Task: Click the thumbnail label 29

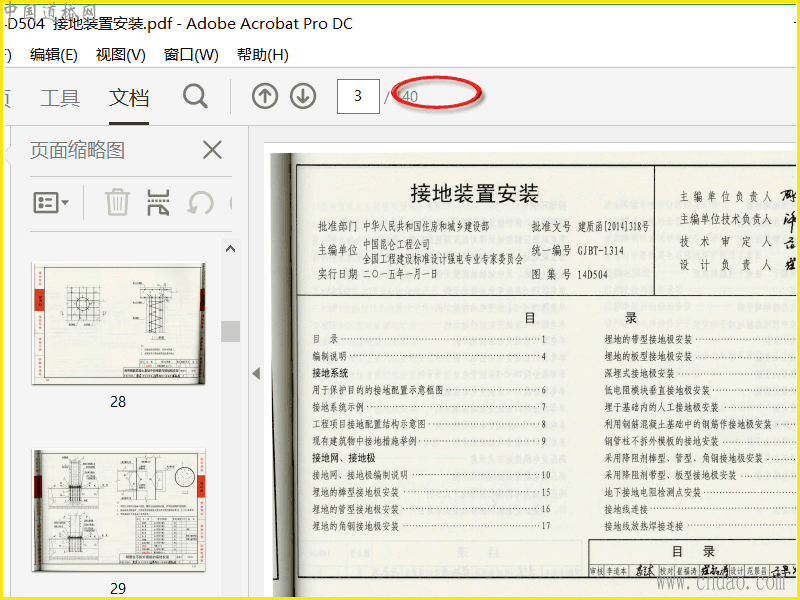Action: coord(118,589)
